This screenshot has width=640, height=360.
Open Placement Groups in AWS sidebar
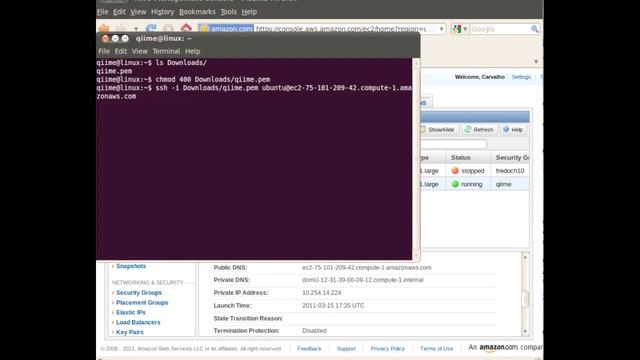pyautogui.click(x=142, y=302)
